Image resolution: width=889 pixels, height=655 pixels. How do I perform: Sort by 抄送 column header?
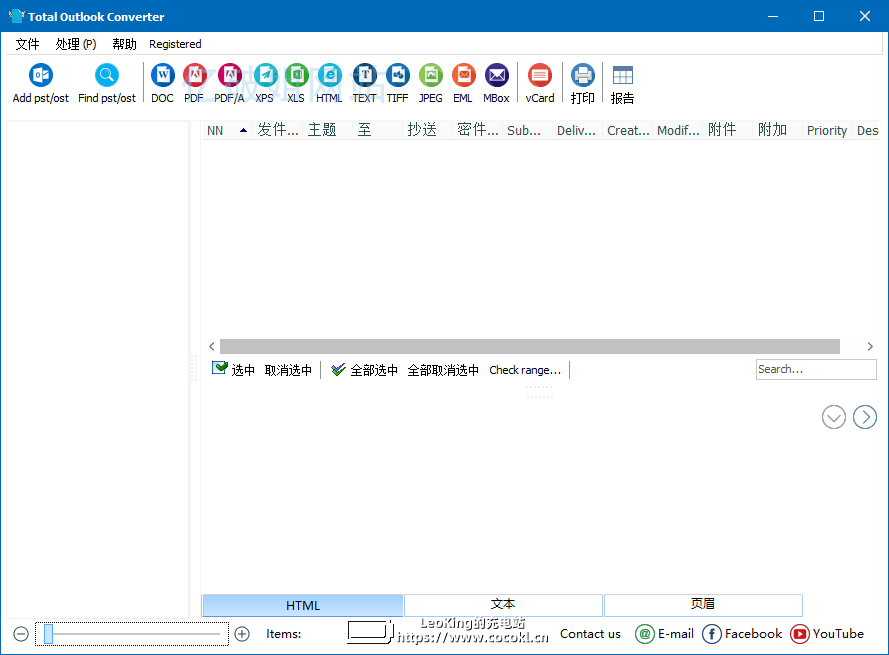pyautogui.click(x=427, y=130)
